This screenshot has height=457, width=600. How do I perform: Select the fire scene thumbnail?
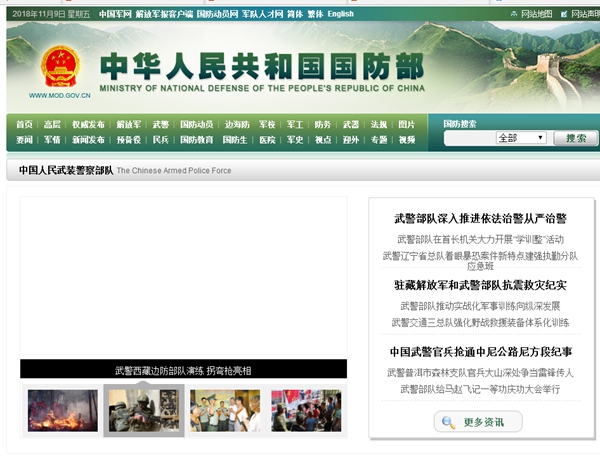tap(62, 410)
